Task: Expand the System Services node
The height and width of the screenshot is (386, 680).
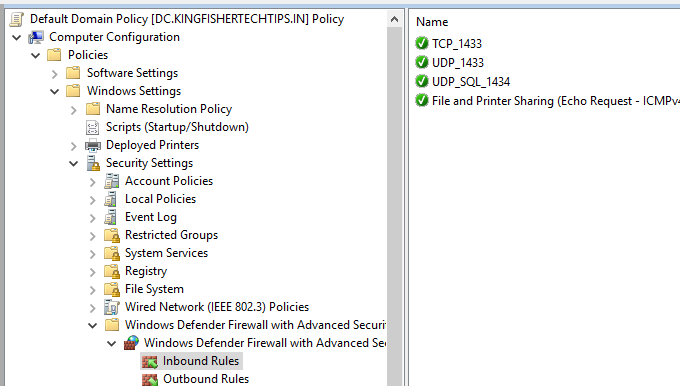Action: point(92,254)
